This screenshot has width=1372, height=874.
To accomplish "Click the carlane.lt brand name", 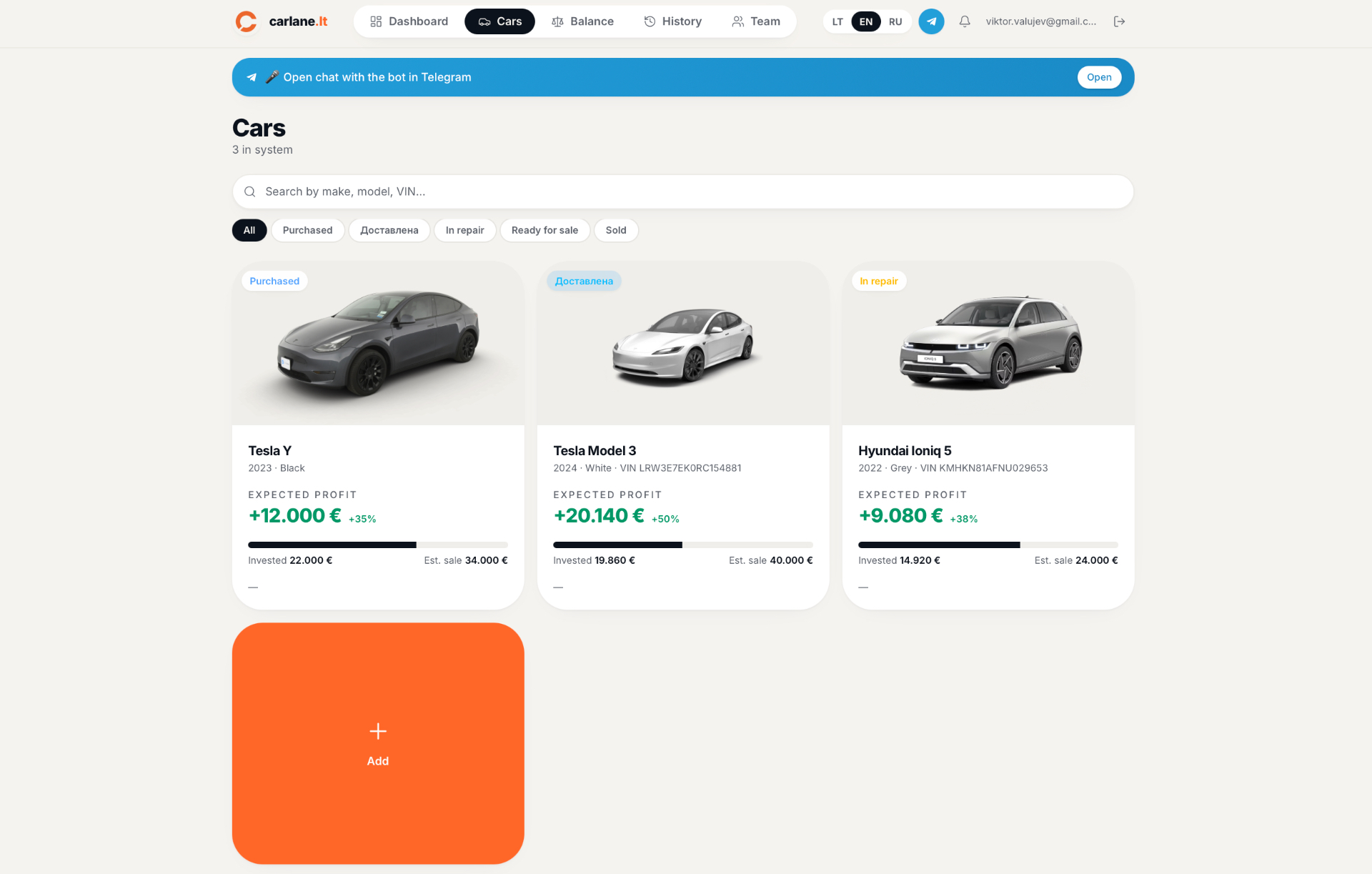I will coord(298,21).
